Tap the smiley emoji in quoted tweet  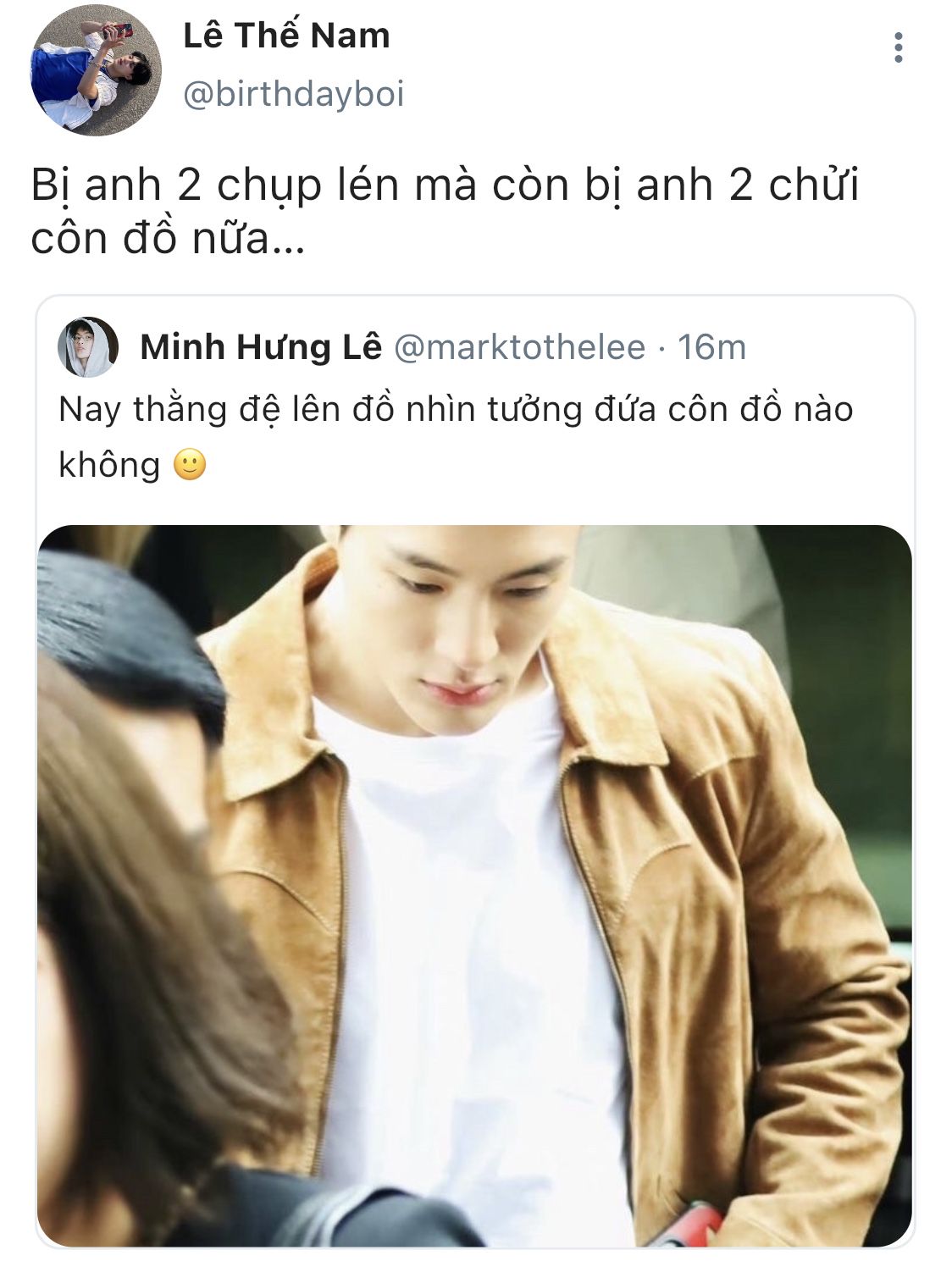coord(190,465)
